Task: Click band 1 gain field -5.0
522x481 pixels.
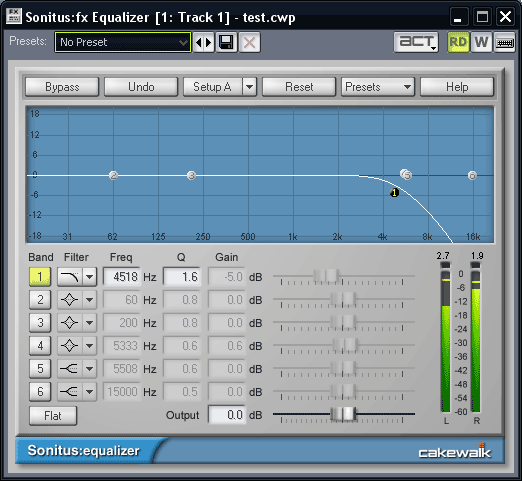Action: tap(227, 277)
